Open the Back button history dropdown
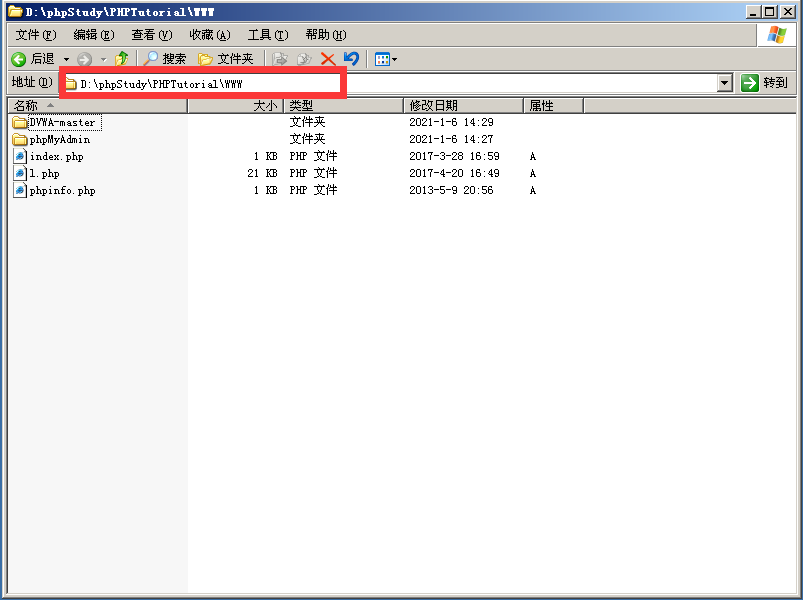 (64, 58)
